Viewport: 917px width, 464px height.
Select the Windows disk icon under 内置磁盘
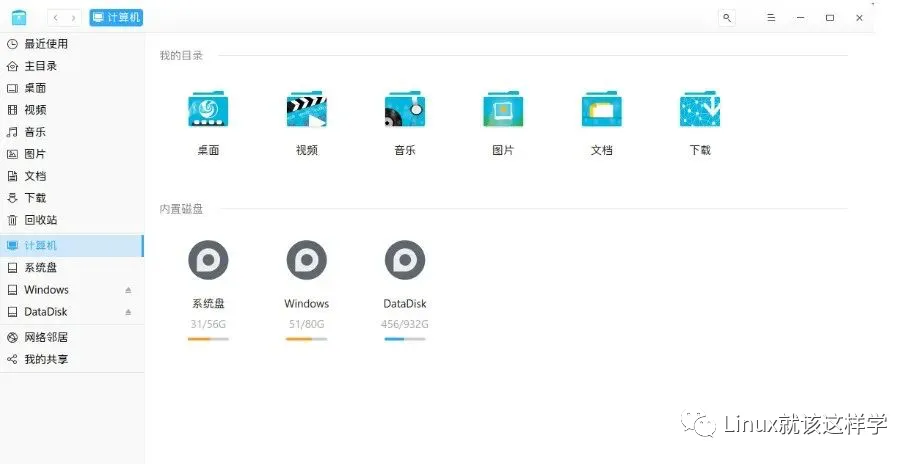306,260
